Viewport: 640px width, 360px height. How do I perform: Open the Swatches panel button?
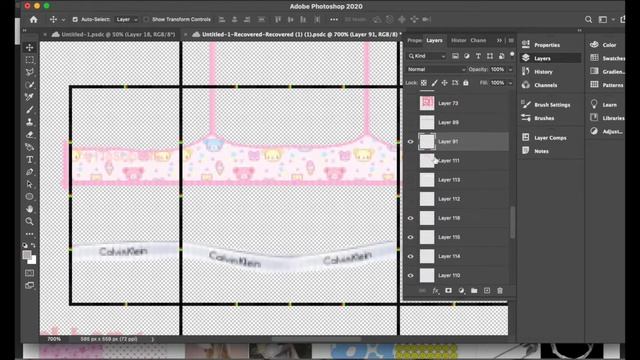(607, 58)
